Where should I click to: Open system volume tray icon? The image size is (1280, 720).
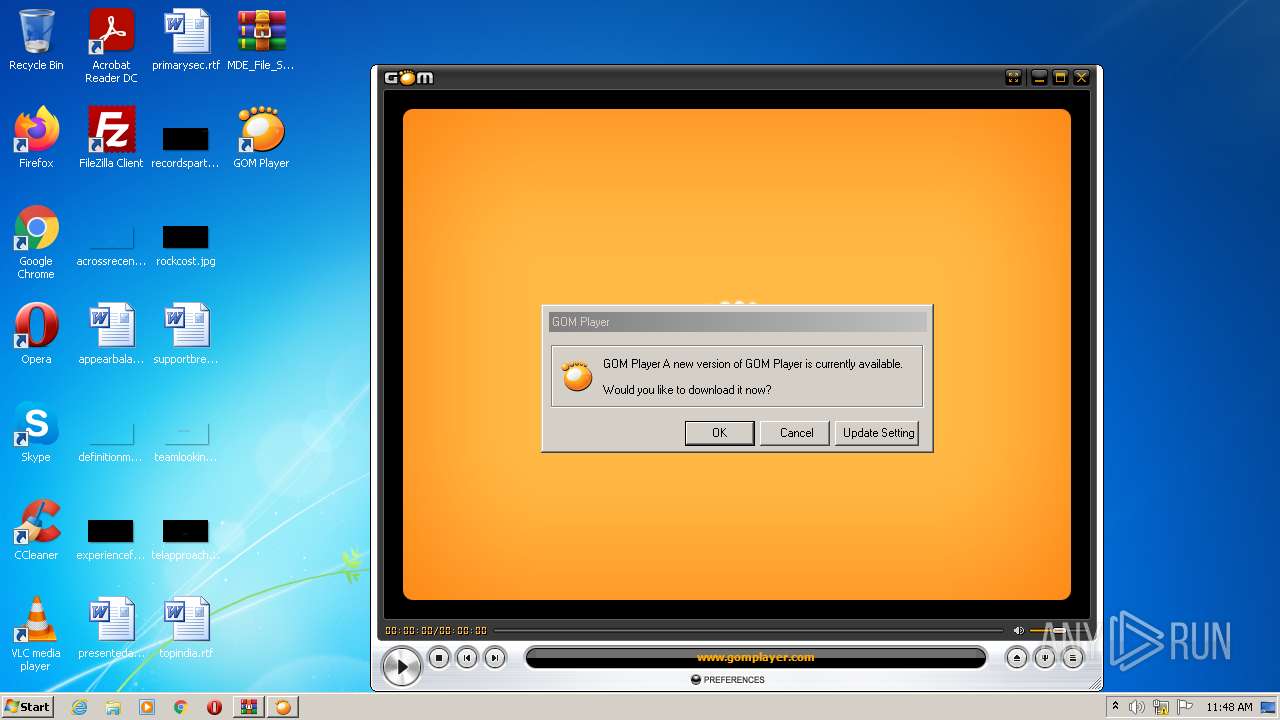coord(1137,707)
